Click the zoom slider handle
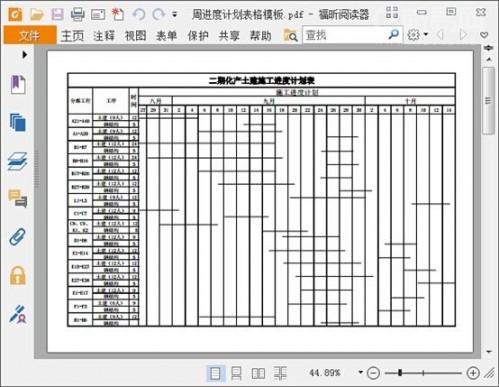 click(x=400, y=373)
